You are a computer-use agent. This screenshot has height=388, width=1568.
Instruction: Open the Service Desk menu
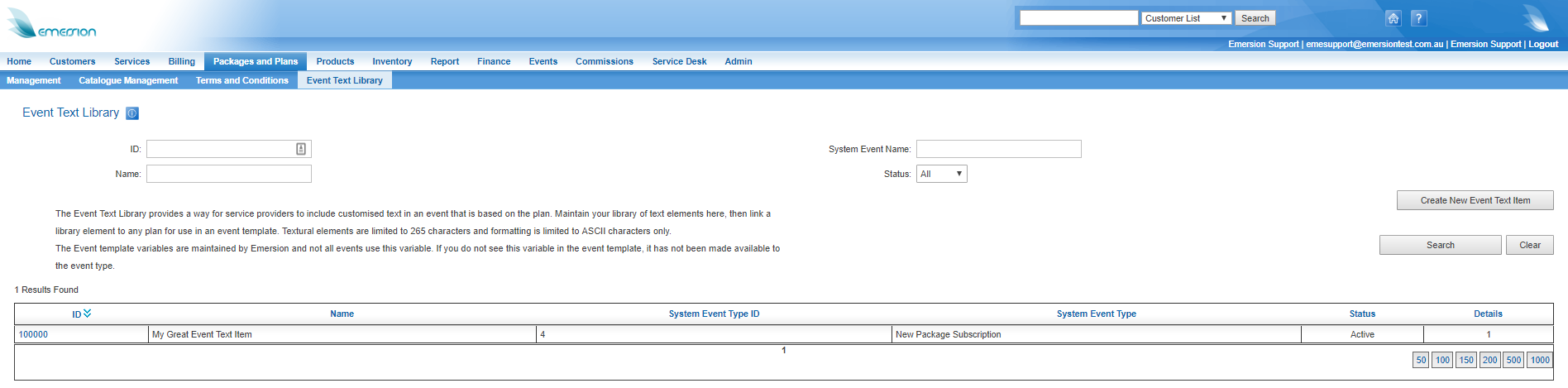679,61
